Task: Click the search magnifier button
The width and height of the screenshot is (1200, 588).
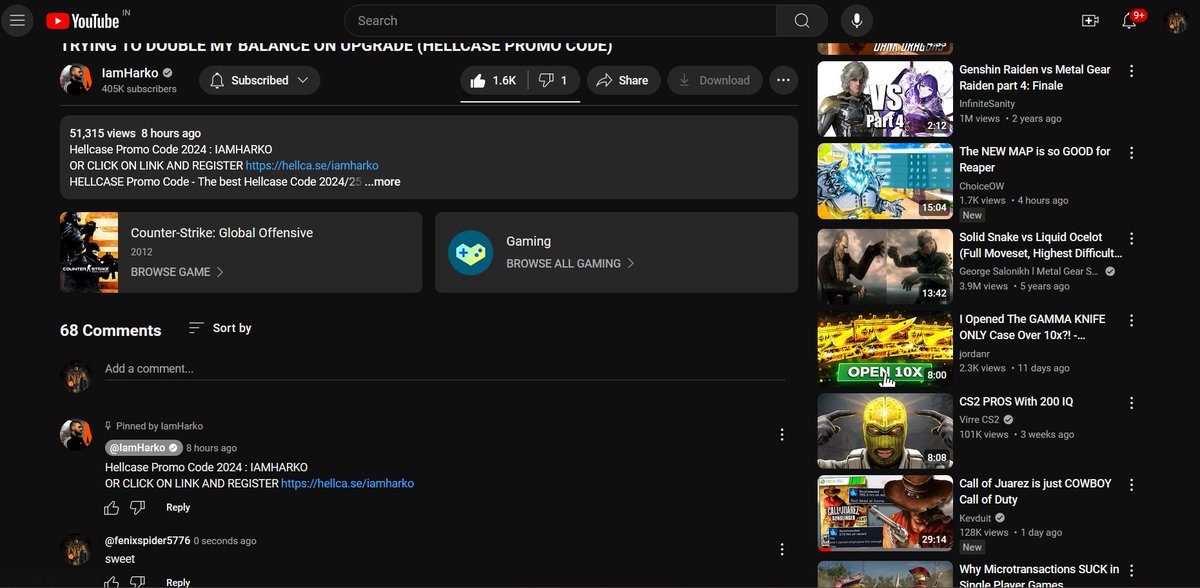Action: click(x=802, y=20)
